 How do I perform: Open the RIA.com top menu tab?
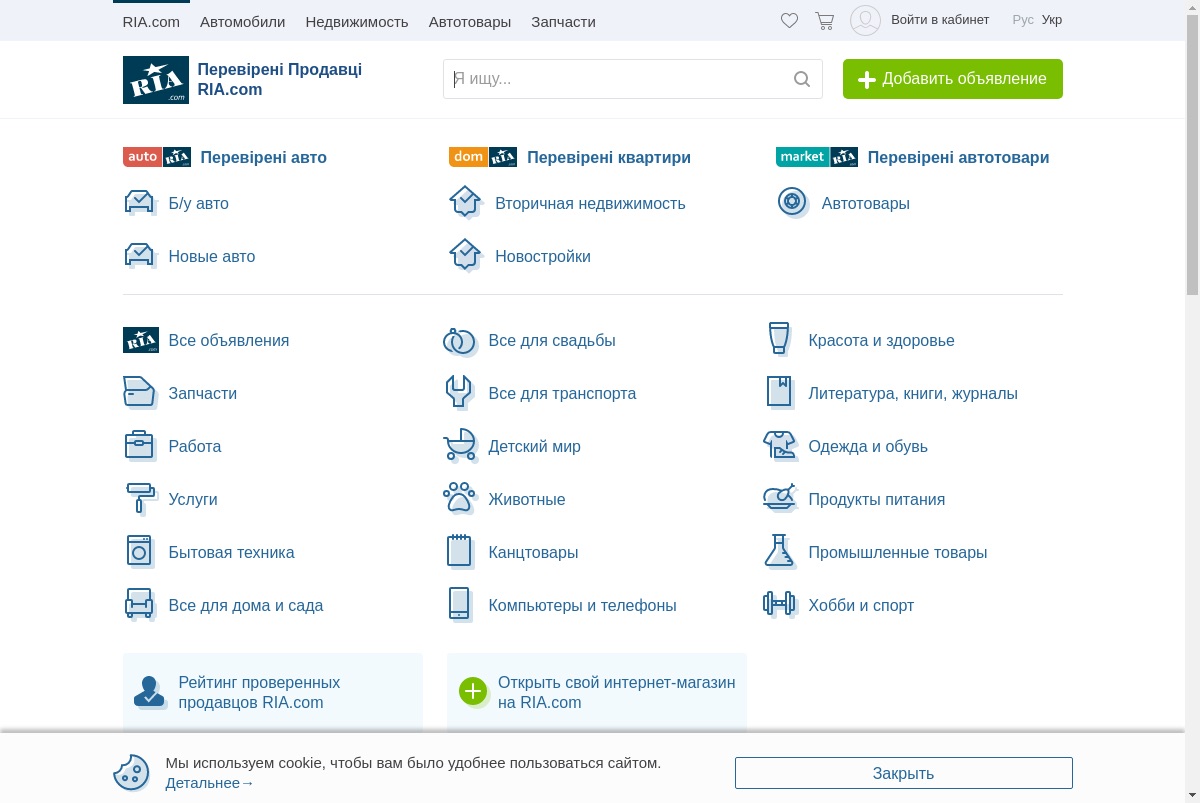point(151,21)
